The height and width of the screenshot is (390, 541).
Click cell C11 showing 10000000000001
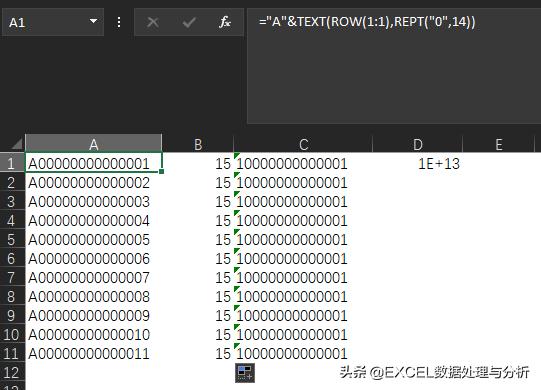pos(303,353)
